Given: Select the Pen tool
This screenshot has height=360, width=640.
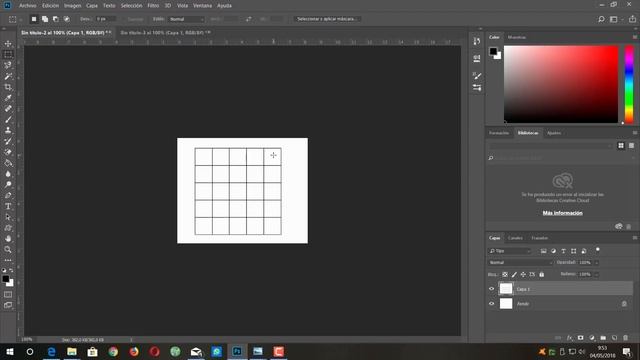Looking at the screenshot, I should click(x=8, y=195).
